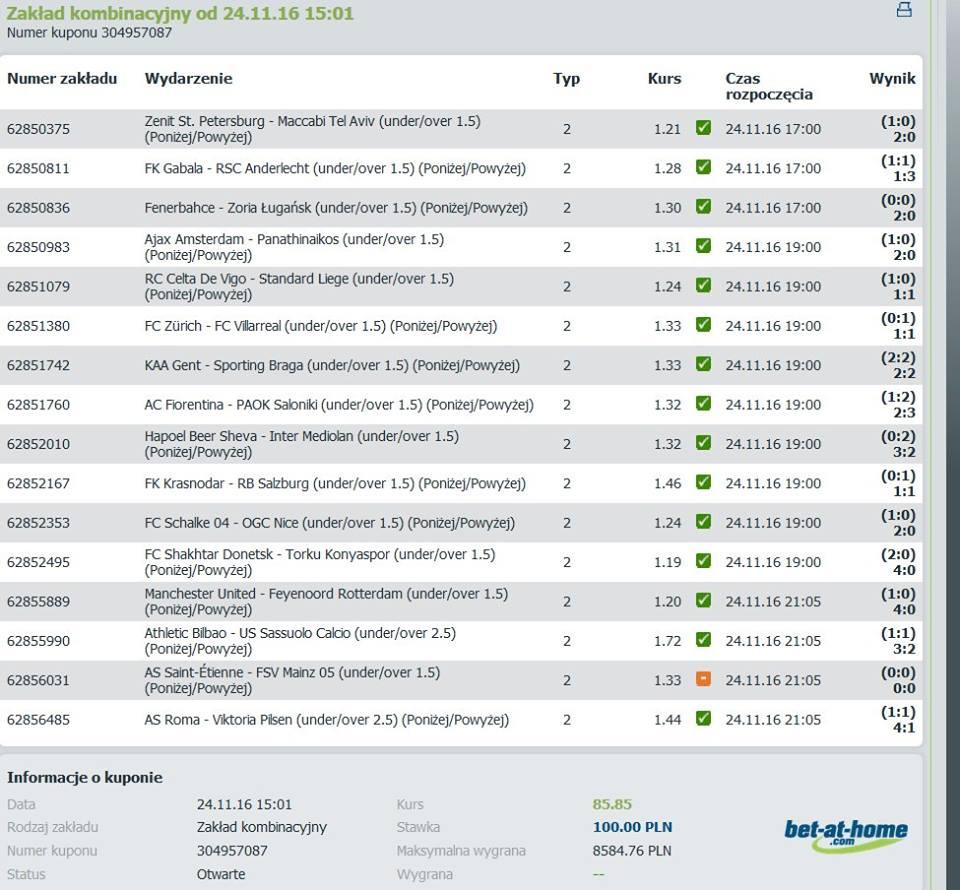The image size is (960, 890).
Task: Click the 'Typ' column header
Action: [x=567, y=78]
